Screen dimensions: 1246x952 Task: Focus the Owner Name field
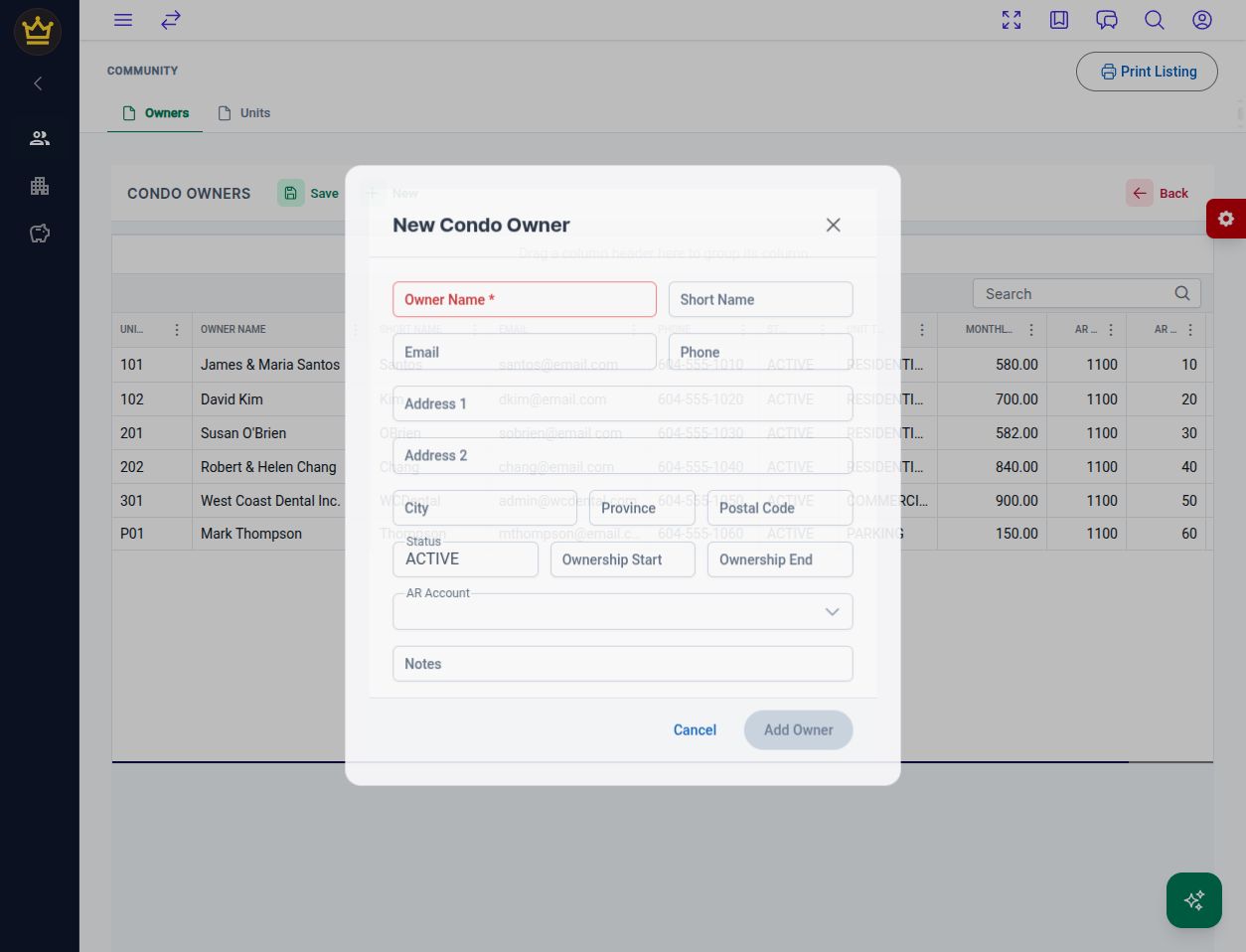coord(525,299)
